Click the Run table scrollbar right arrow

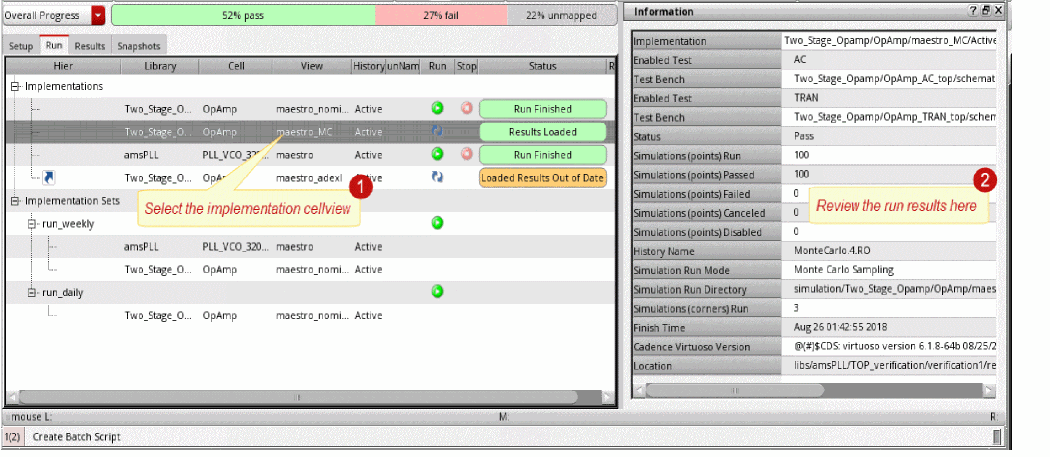(x=607, y=397)
